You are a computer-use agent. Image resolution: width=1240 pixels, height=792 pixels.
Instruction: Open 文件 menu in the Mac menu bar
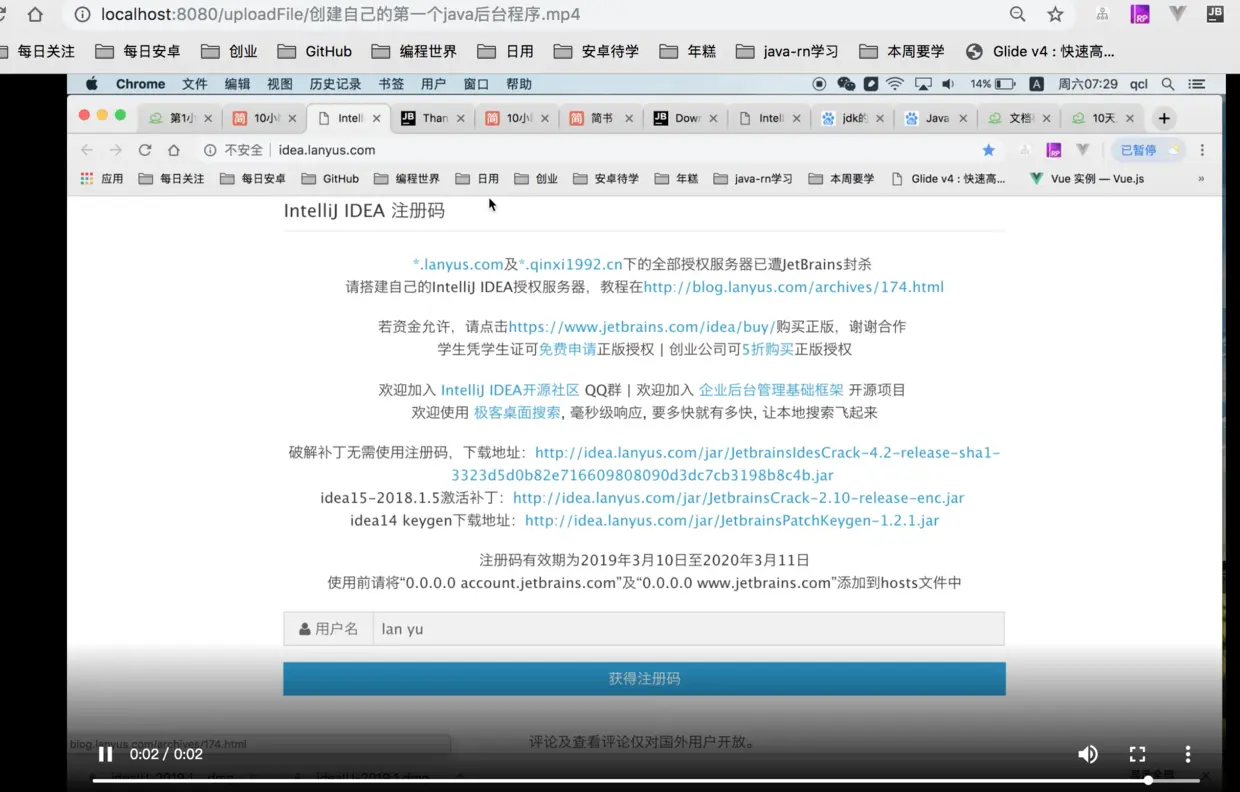tap(195, 84)
